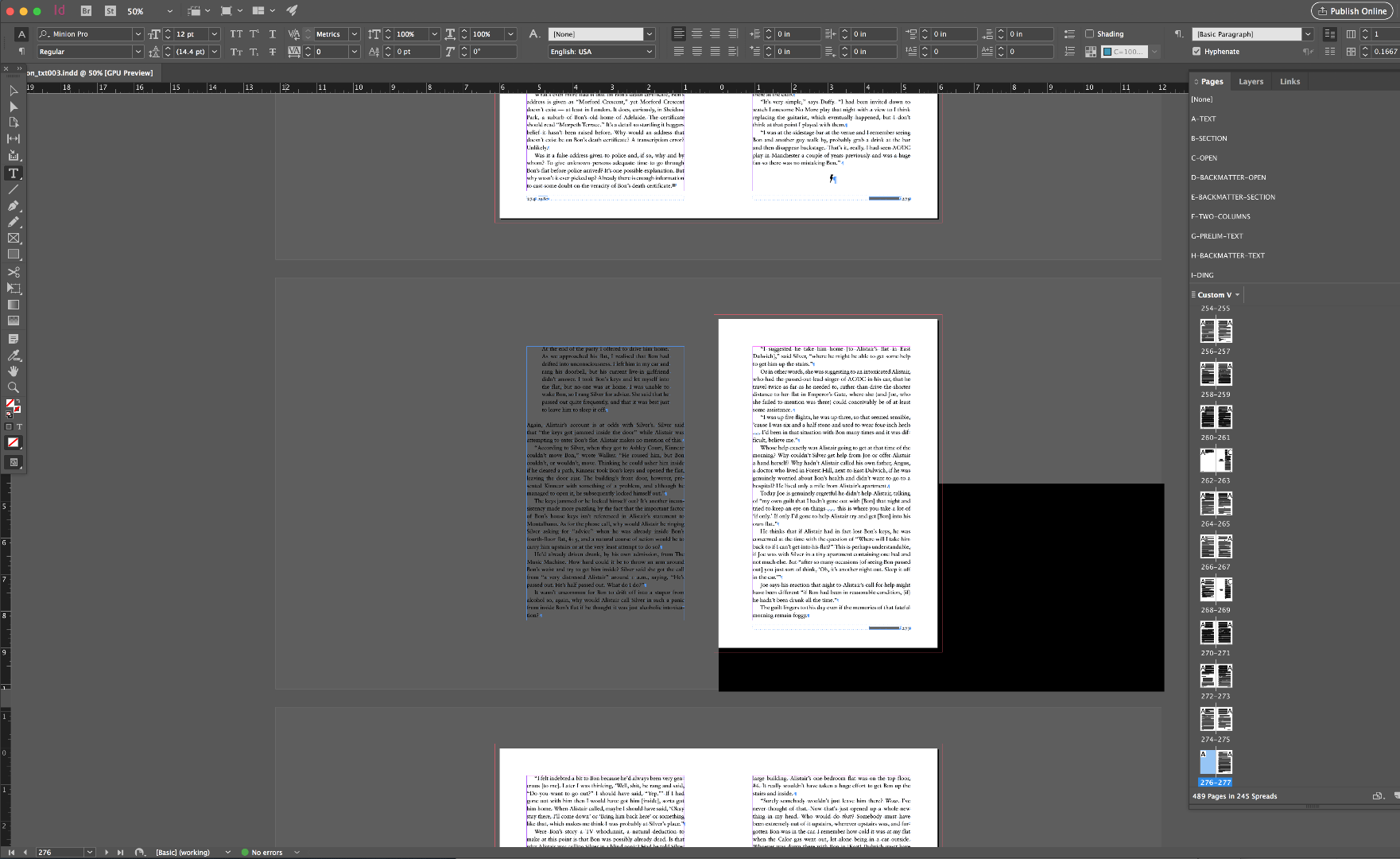1400x859 pixels.
Task: Open the 12 pt font size dropdown
Action: [214, 34]
